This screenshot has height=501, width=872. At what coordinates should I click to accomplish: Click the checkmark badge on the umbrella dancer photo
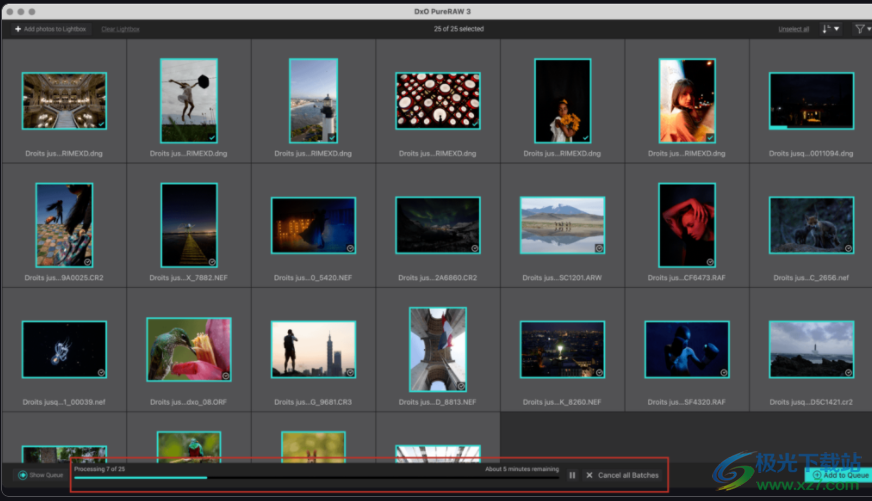click(x=212, y=137)
